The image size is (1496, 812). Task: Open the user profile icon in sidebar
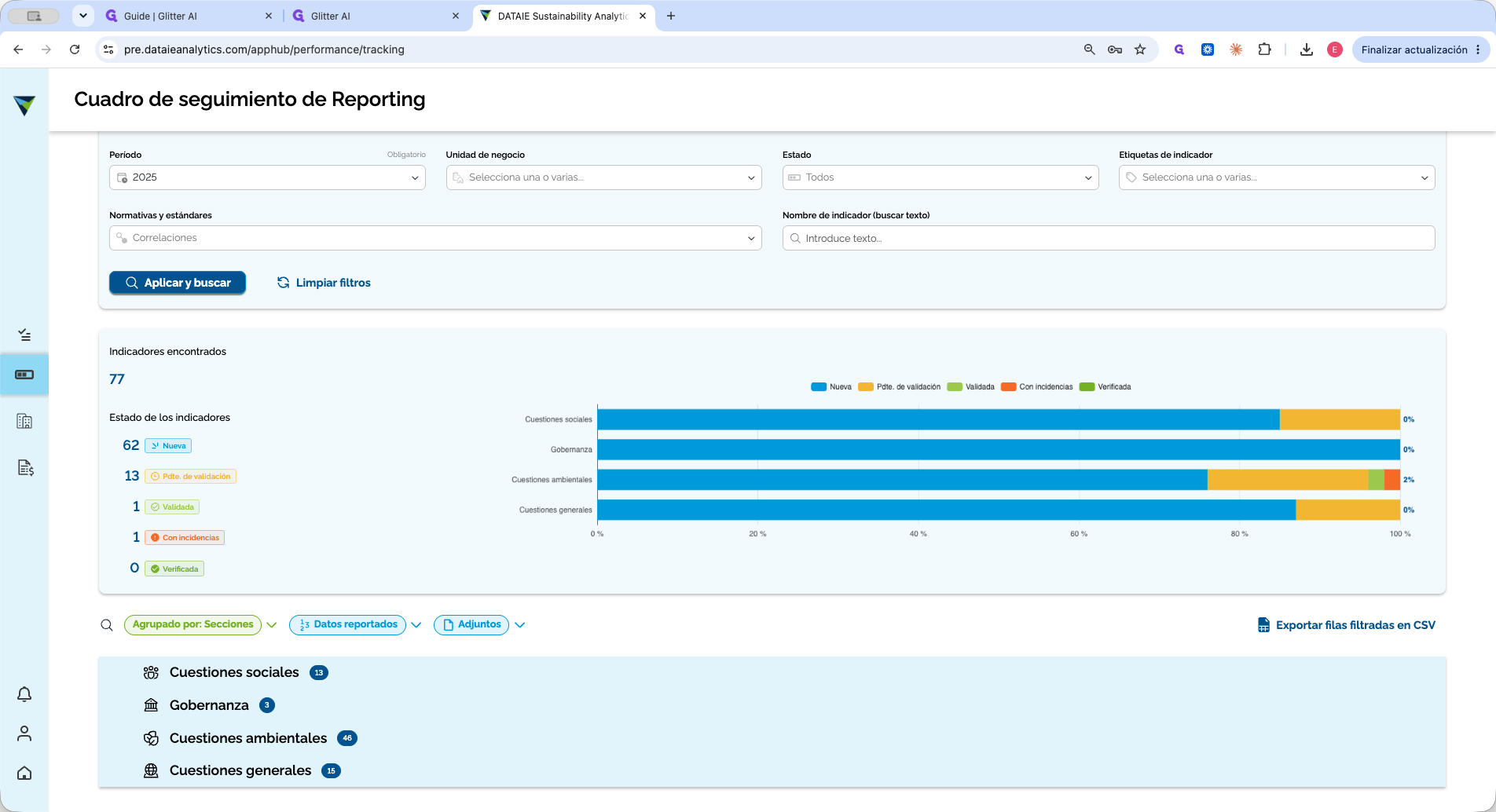coord(24,733)
